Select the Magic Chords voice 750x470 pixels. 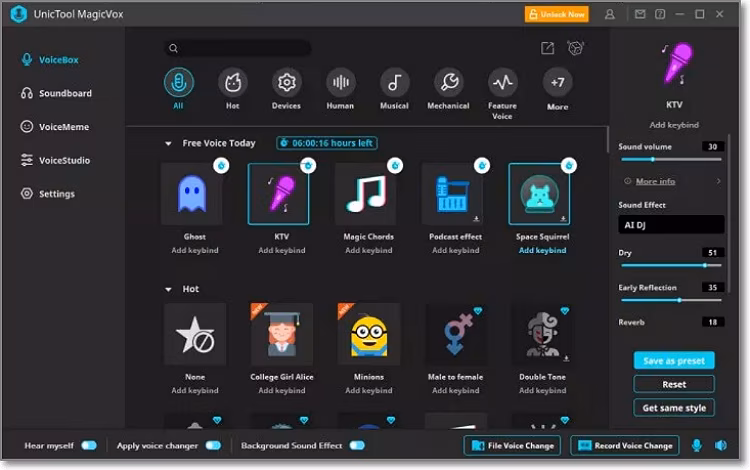tap(365, 194)
